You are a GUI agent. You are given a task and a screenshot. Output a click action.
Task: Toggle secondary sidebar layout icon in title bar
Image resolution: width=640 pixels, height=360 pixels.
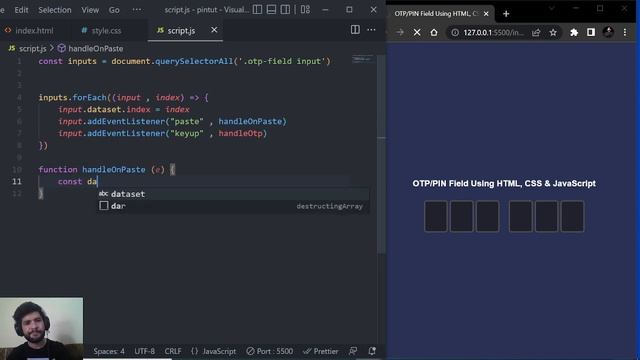pyautogui.click(x=285, y=9)
